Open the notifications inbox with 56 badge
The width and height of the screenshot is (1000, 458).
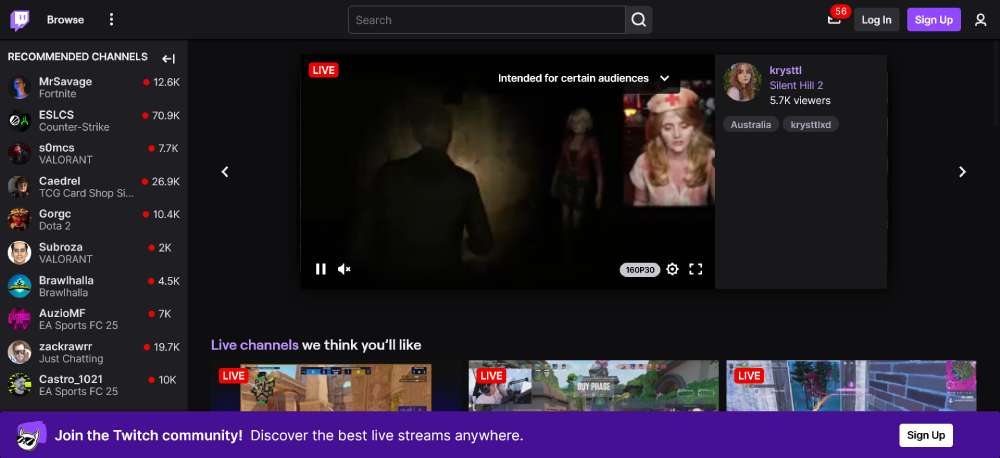(x=834, y=20)
